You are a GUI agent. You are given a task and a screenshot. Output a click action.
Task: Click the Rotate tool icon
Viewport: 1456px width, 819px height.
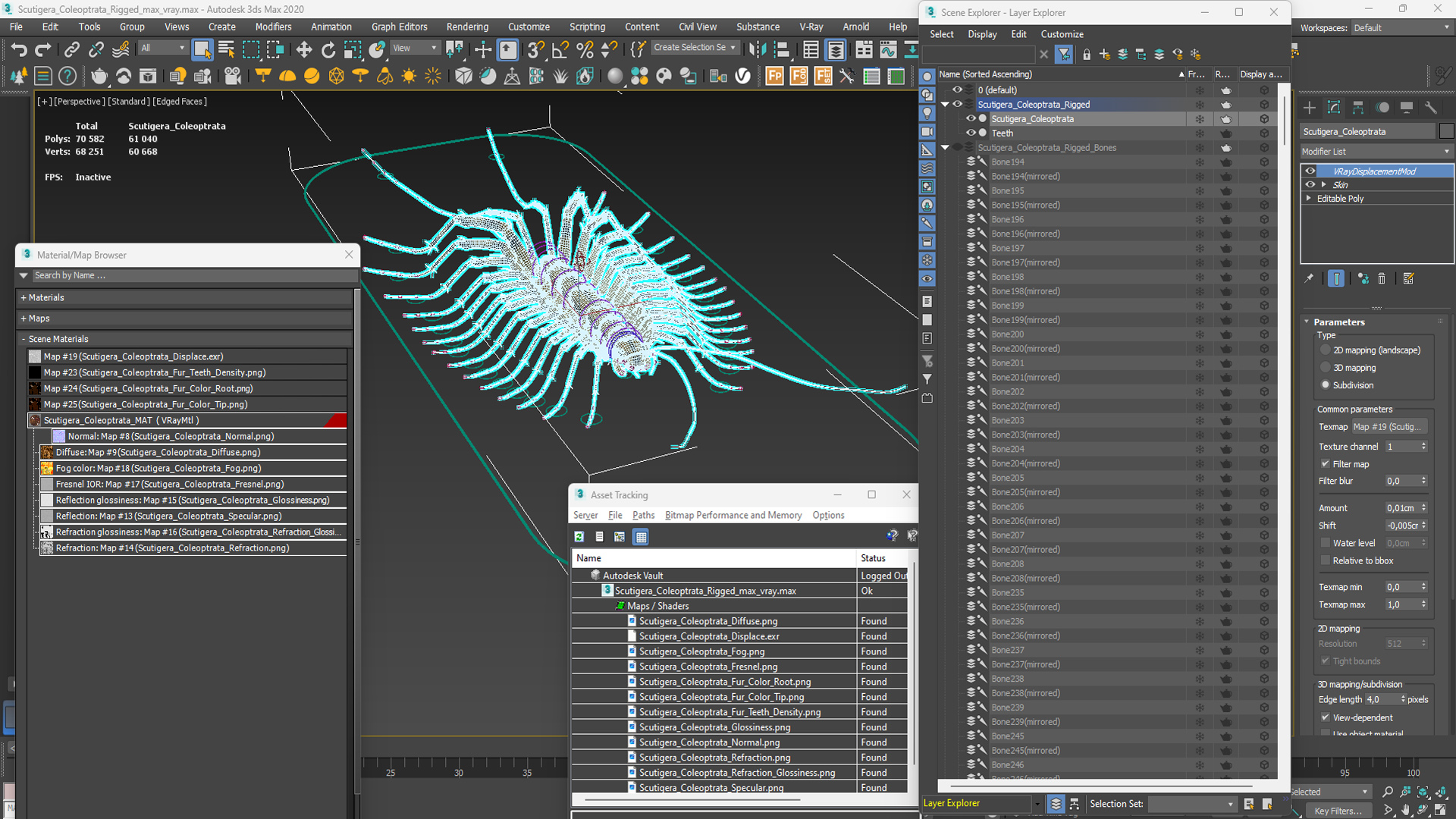(x=329, y=51)
